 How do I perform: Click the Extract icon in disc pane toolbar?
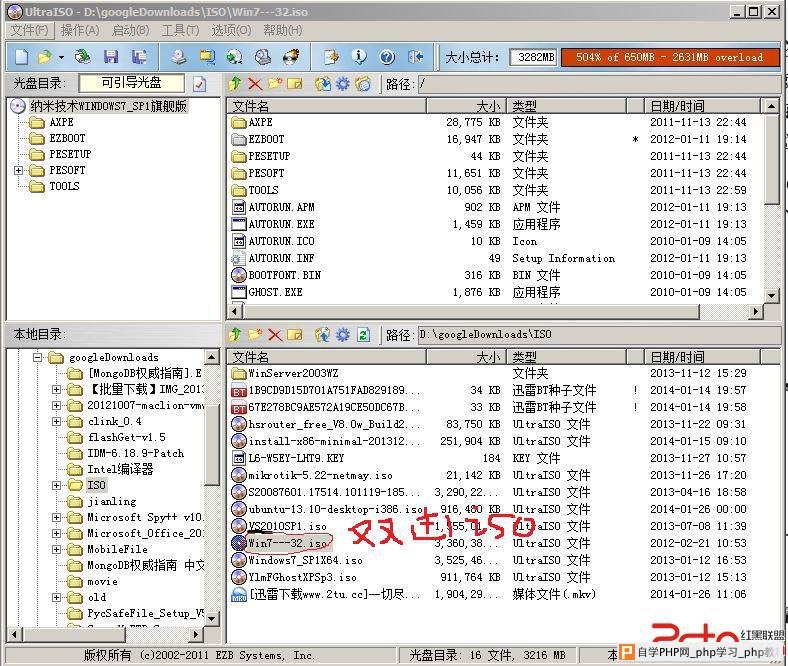coord(323,83)
